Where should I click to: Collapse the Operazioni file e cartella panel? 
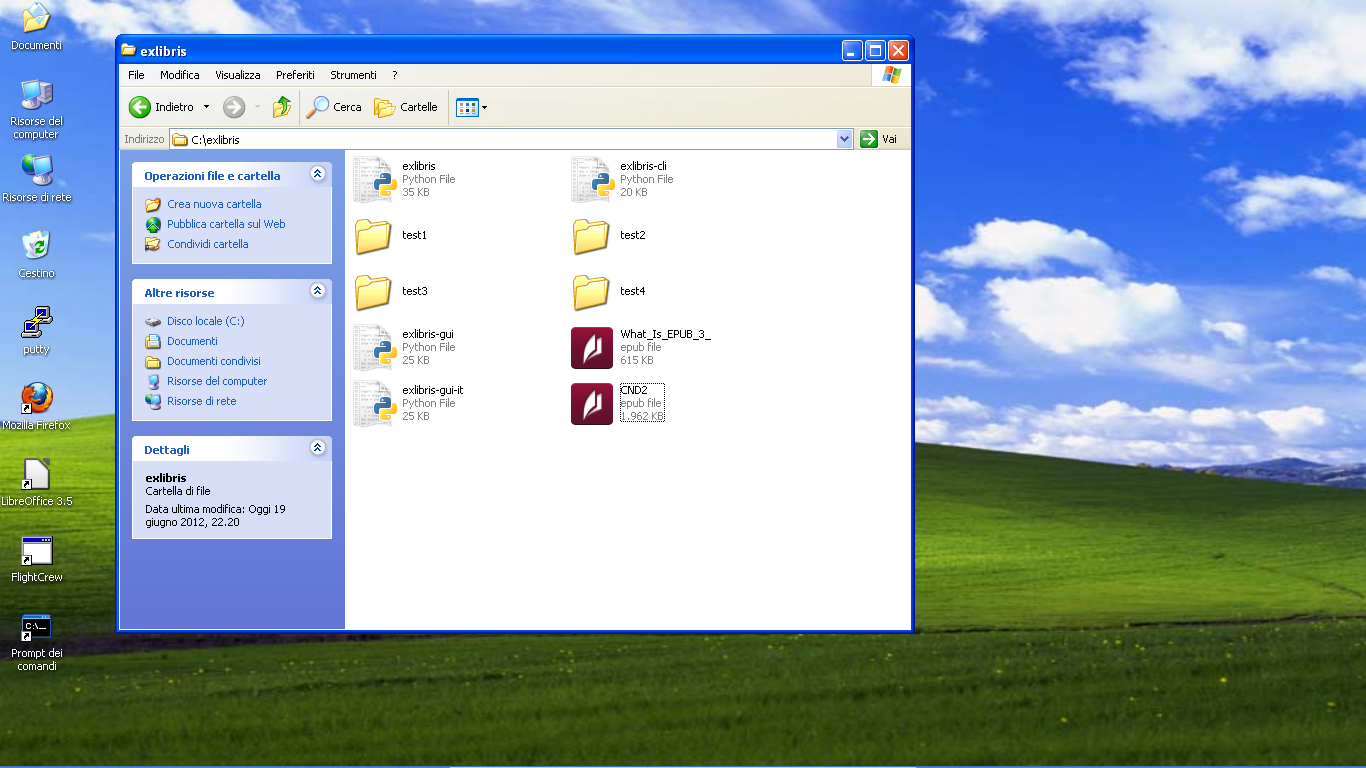[x=318, y=174]
